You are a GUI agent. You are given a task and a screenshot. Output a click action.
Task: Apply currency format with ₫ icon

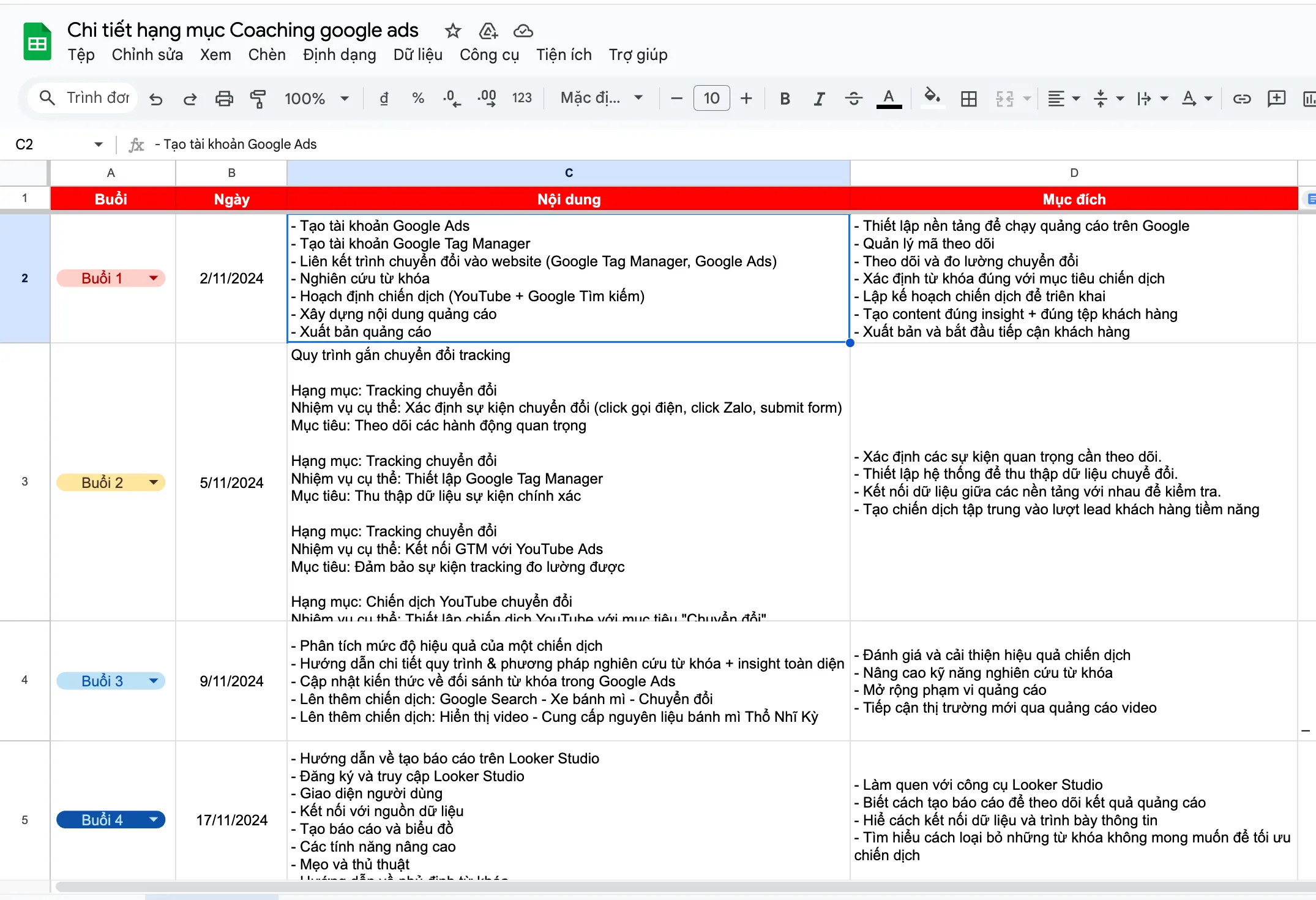[384, 98]
